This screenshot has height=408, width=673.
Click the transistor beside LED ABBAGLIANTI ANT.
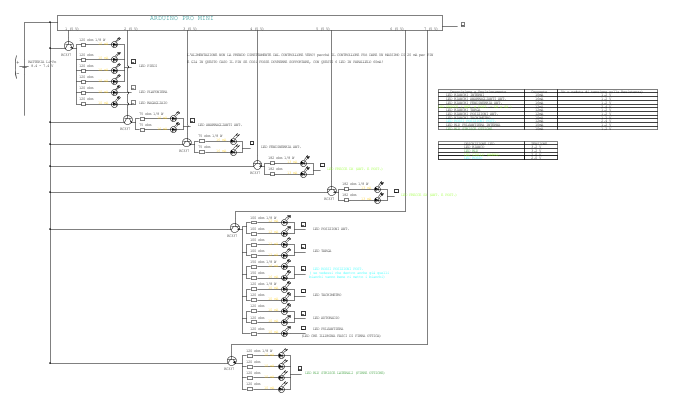(127, 120)
